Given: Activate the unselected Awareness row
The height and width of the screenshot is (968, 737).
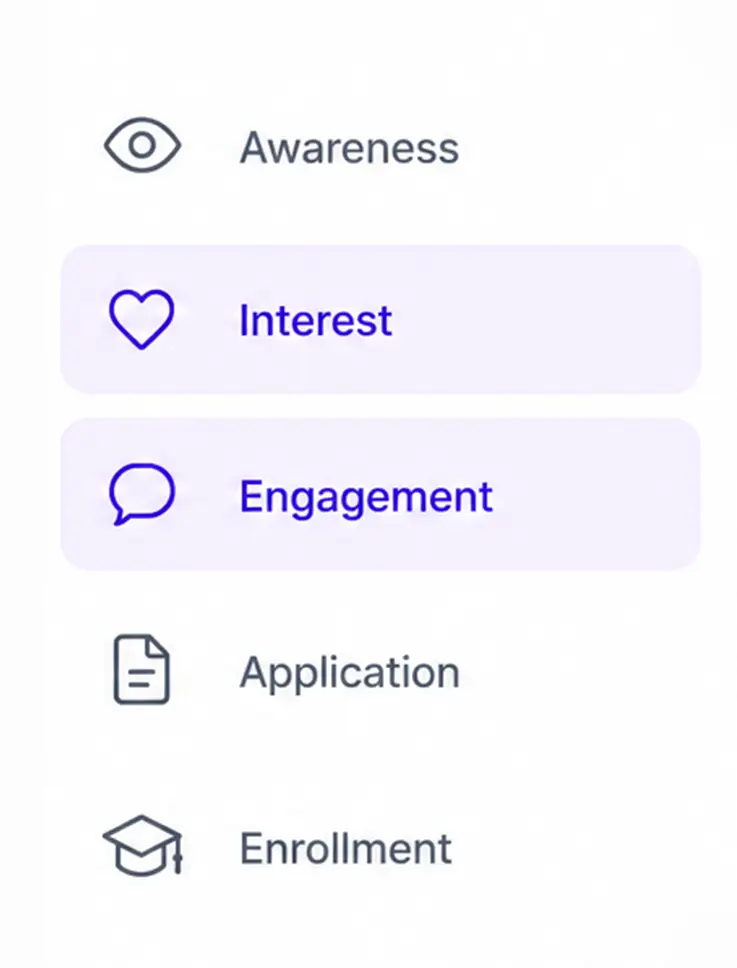Looking at the screenshot, I should pos(381,146).
